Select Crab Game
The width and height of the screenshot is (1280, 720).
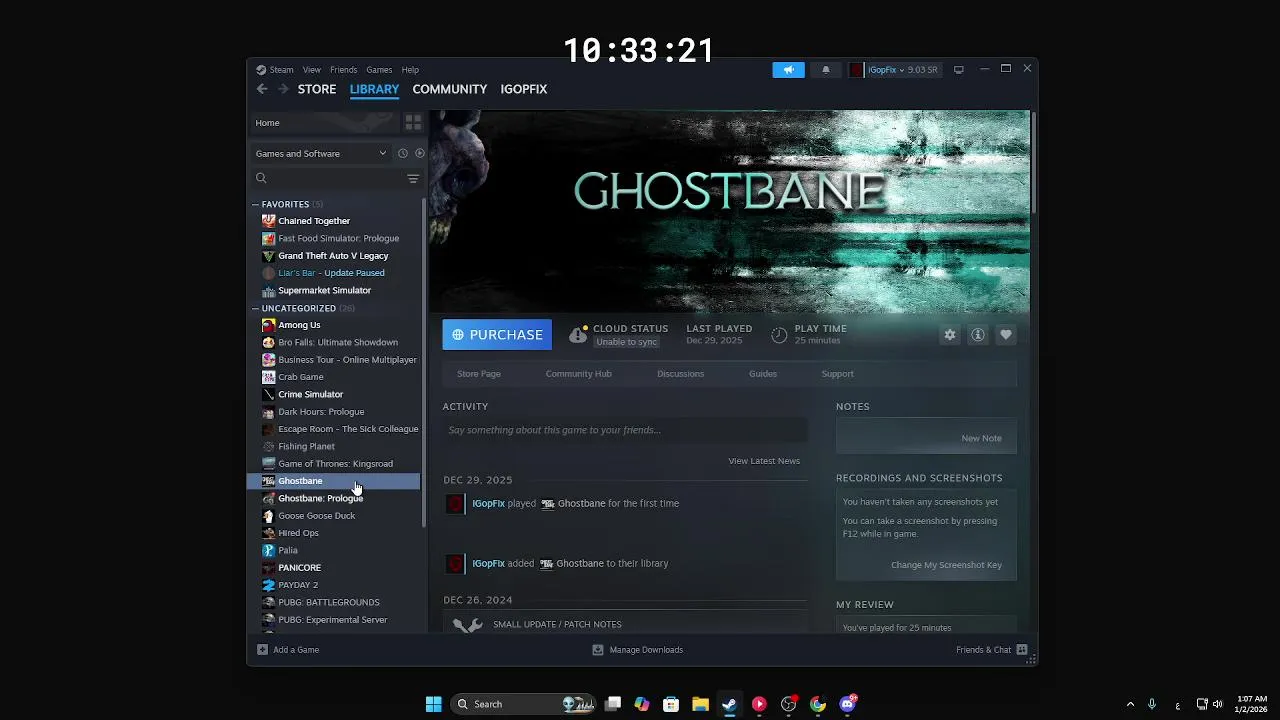pyautogui.click(x=301, y=377)
